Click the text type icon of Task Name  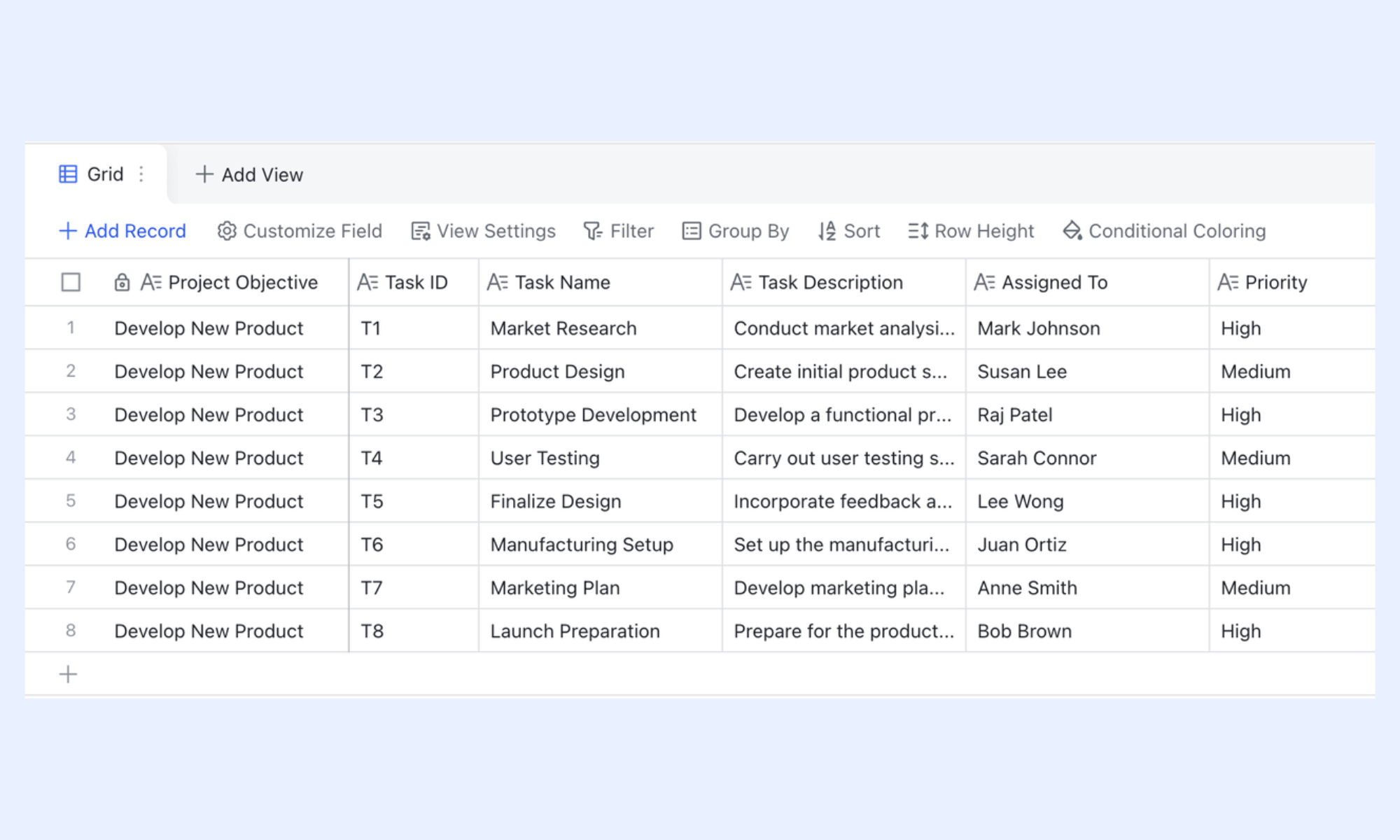[498, 282]
